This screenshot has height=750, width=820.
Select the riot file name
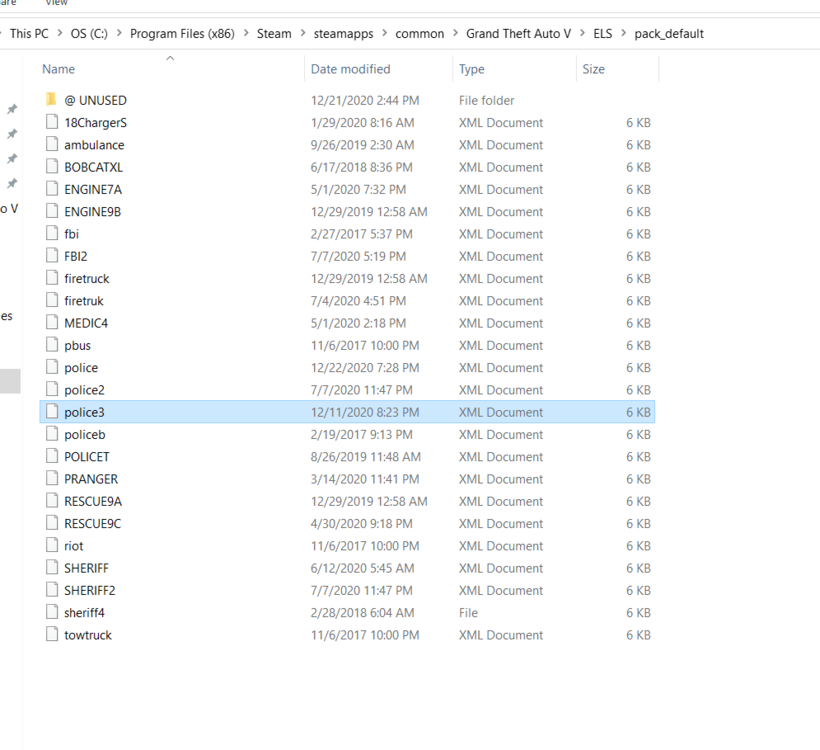[x=74, y=546]
